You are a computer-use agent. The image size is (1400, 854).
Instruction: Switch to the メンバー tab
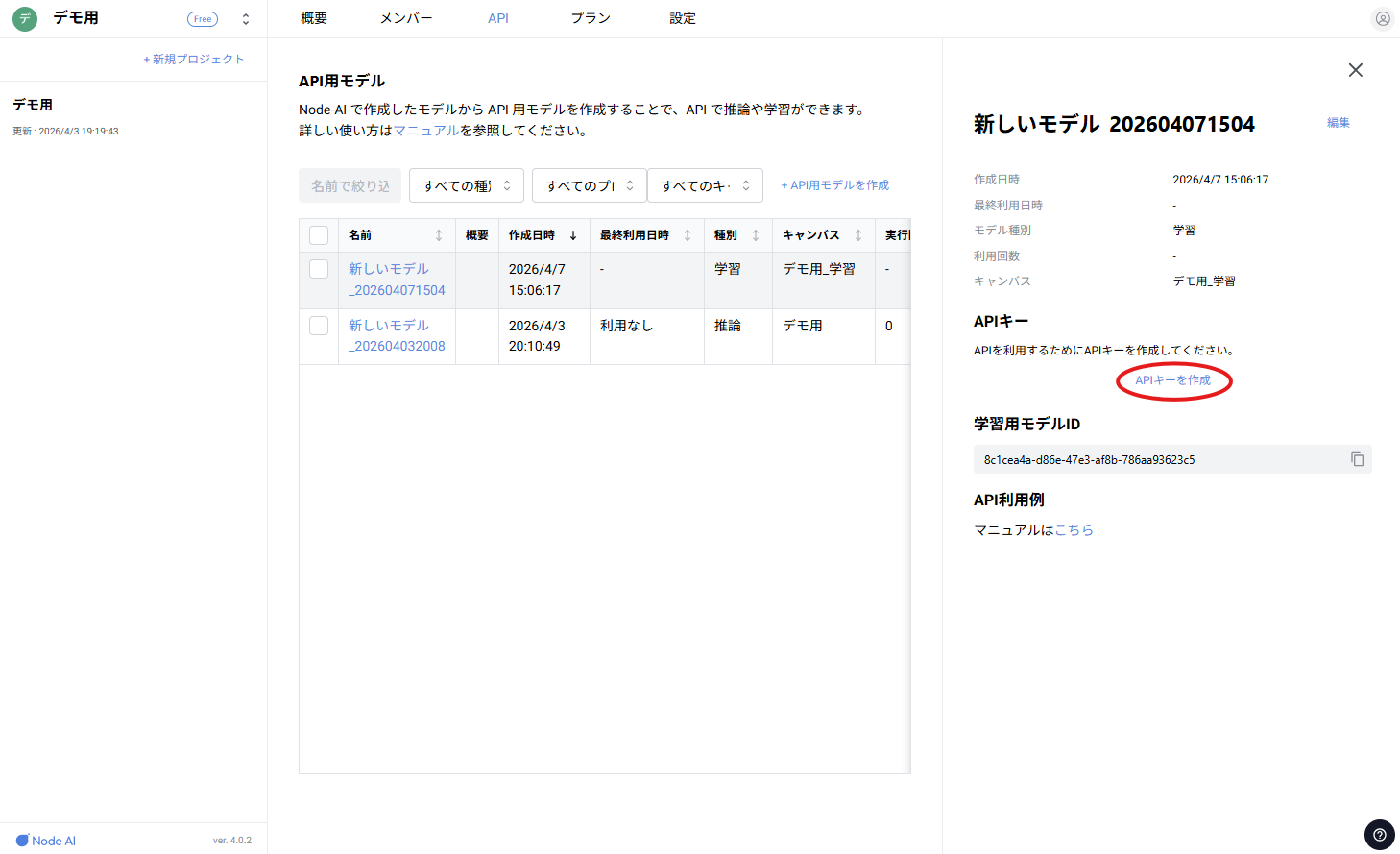406,18
